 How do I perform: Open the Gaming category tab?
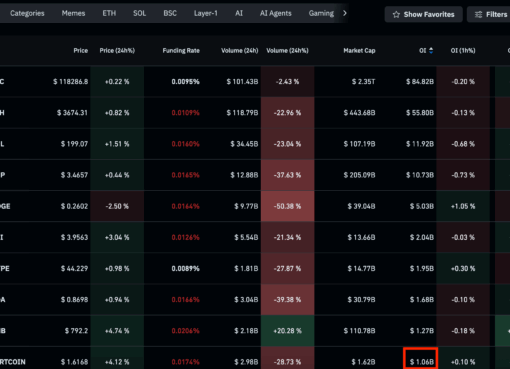coord(321,13)
